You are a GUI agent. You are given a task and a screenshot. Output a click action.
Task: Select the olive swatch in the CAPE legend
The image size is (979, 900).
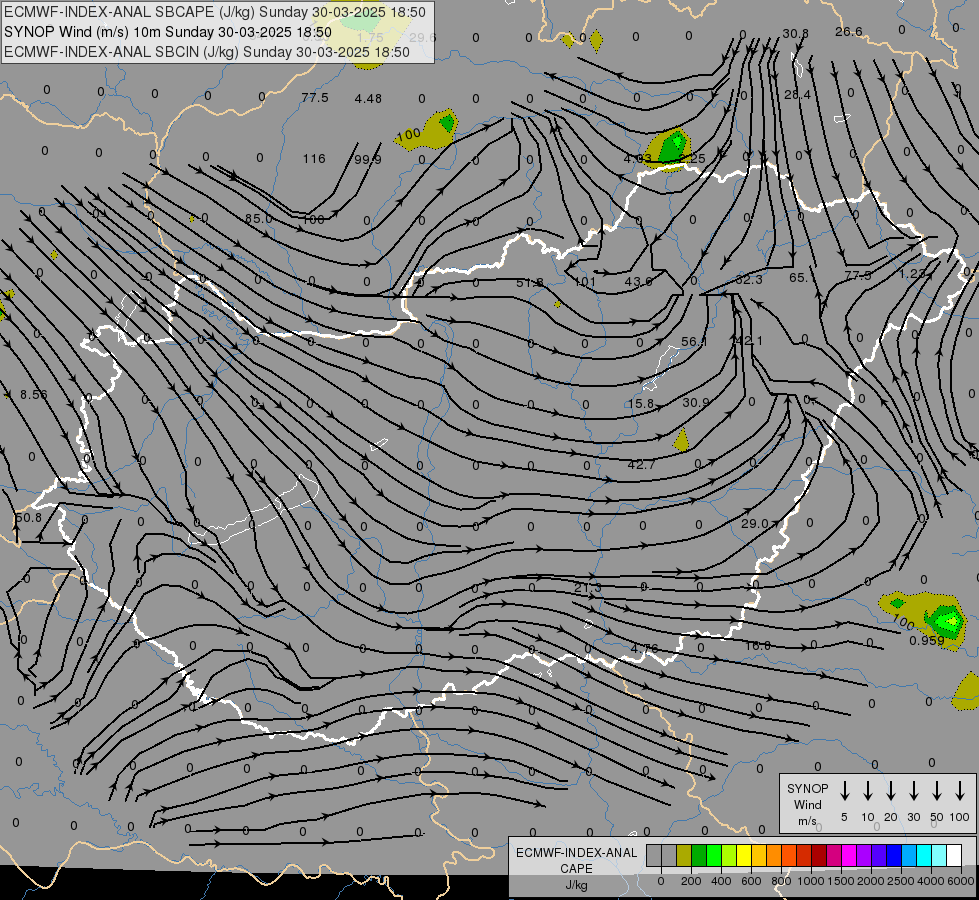click(684, 856)
